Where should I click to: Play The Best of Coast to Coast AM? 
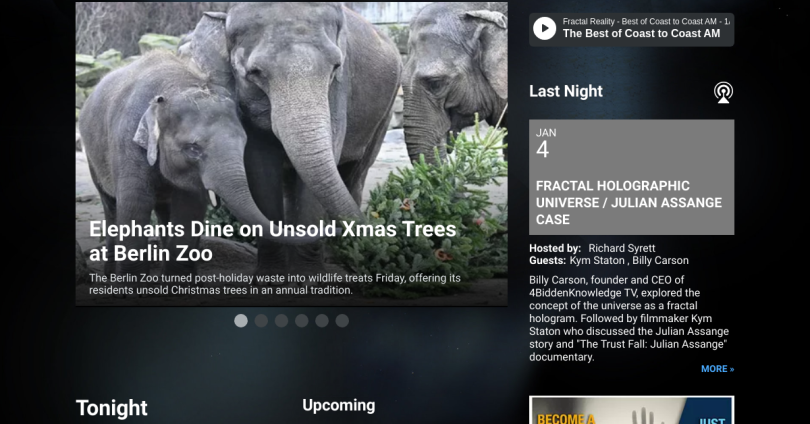(544, 28)
